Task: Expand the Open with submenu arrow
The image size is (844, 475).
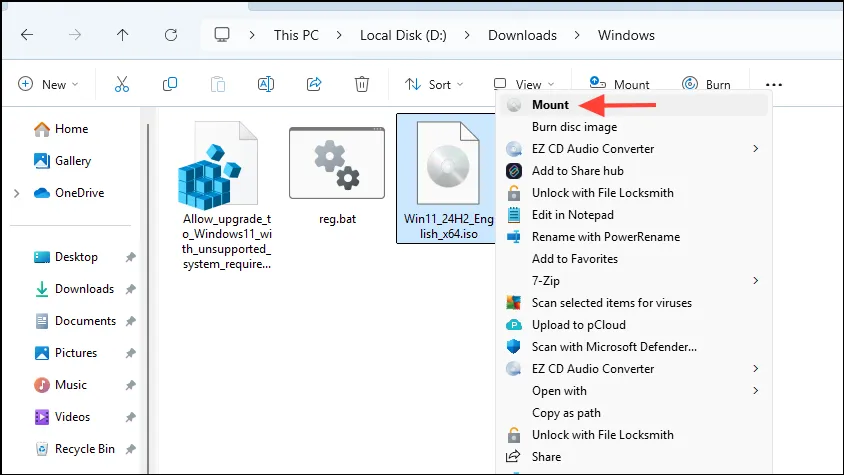Action: click(x=756, y=390)
